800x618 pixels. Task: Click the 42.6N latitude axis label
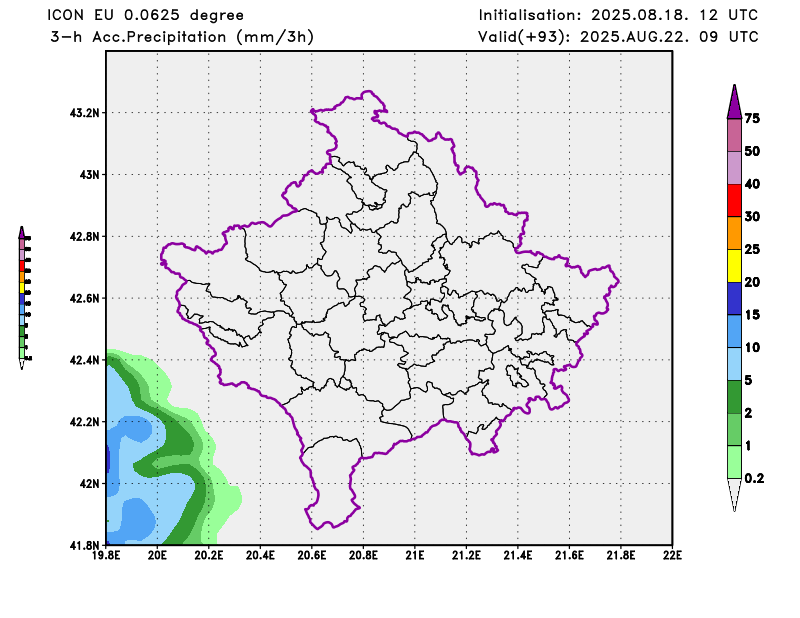85,298
